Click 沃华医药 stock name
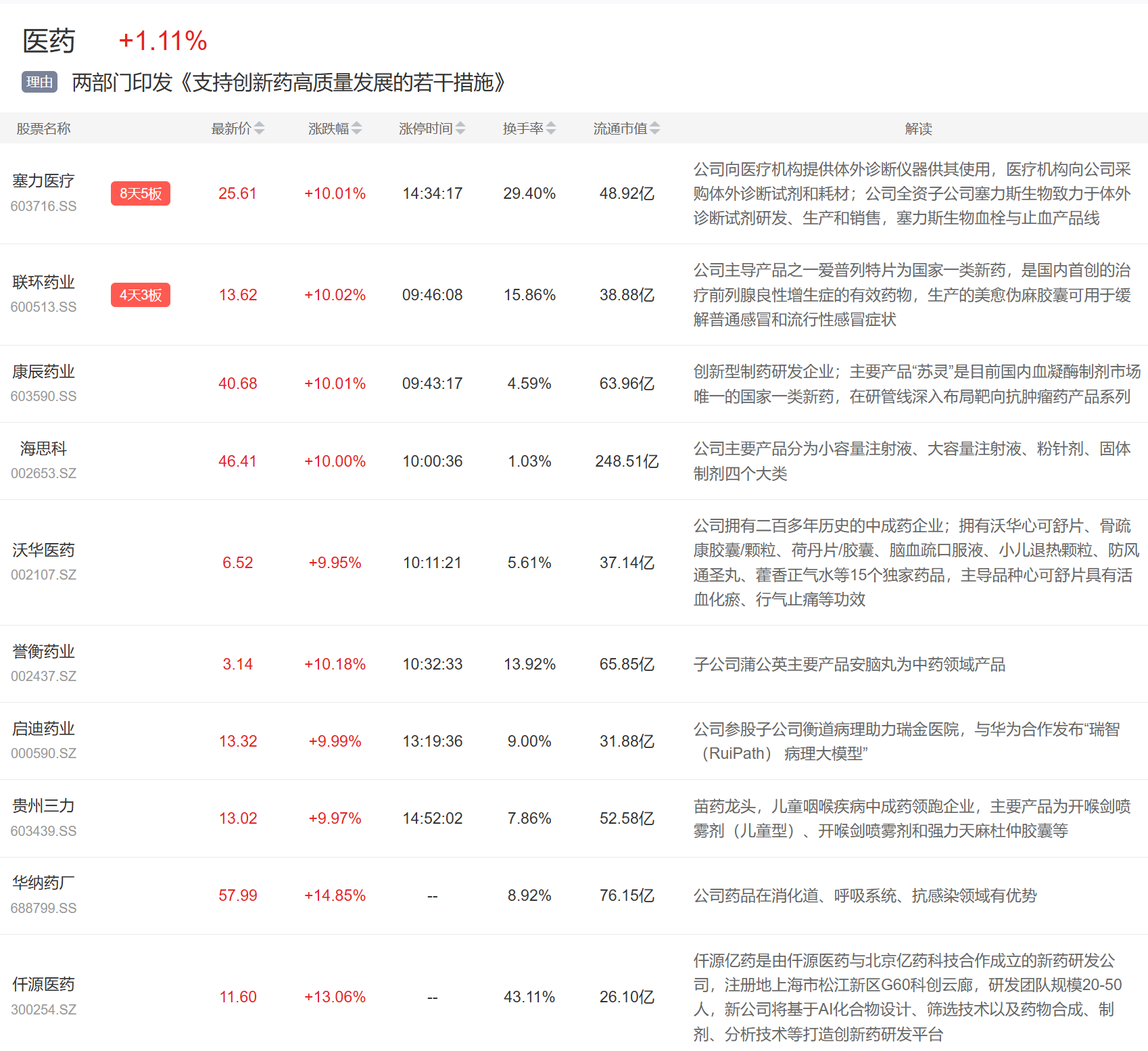1148x1051 pixels. coord(43,551)
